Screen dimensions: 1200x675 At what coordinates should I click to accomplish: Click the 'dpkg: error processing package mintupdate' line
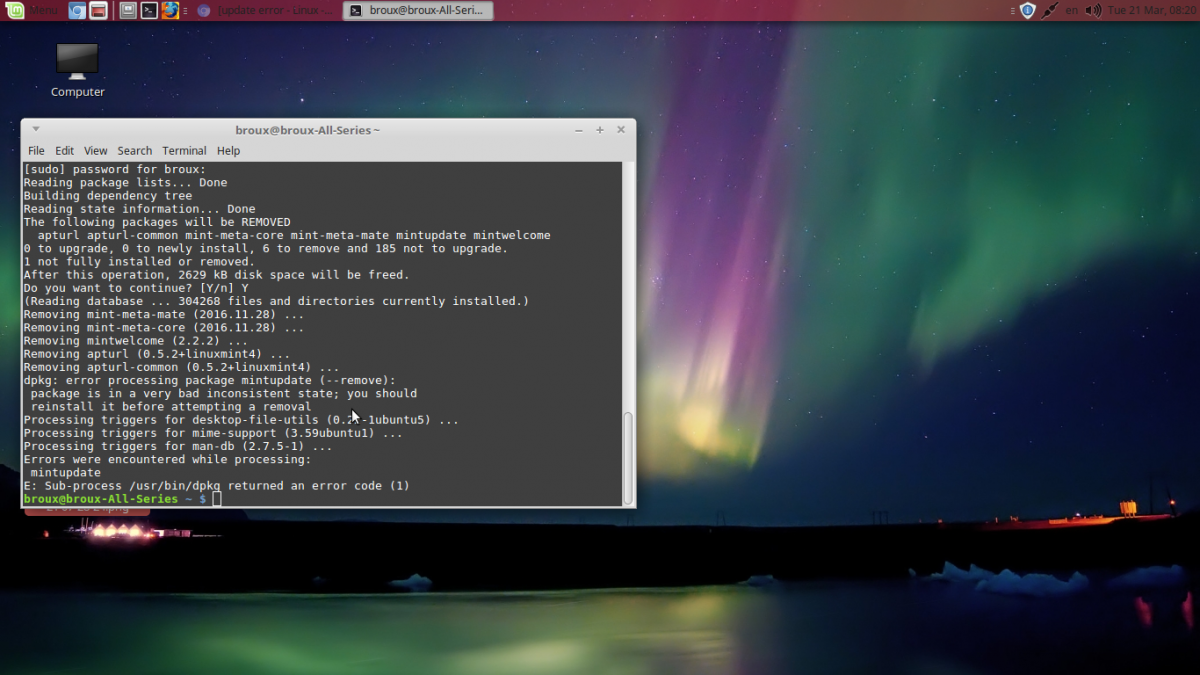[x=210, y=381]
